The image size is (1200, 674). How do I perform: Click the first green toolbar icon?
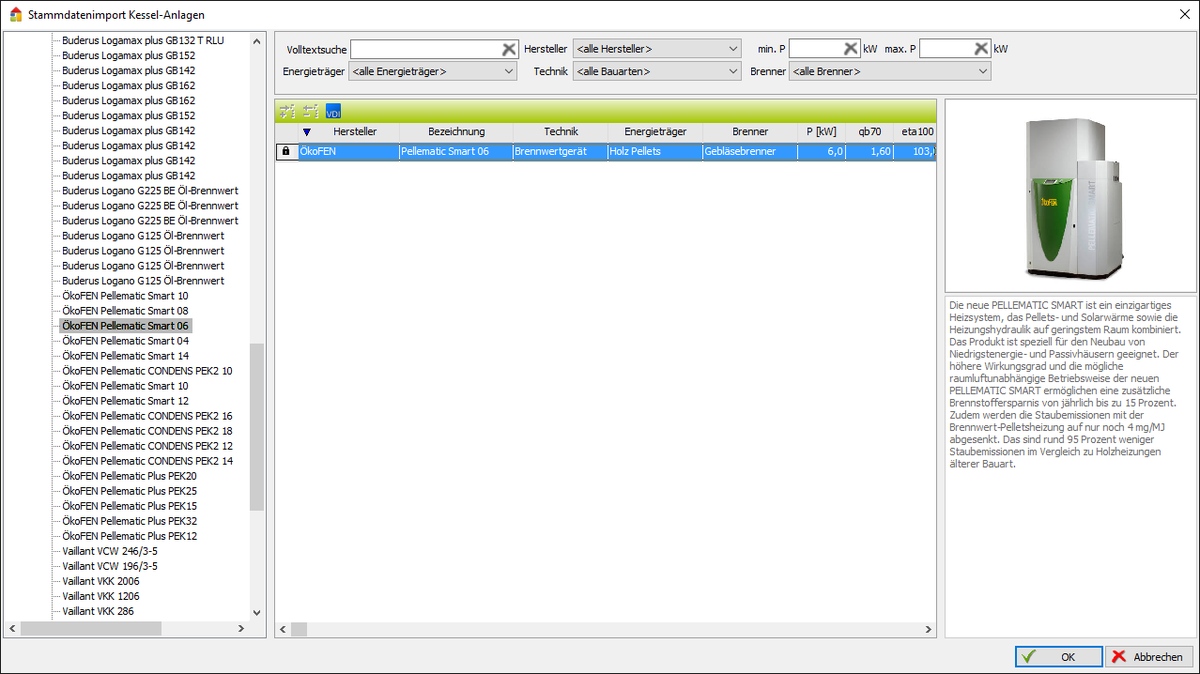288,111
